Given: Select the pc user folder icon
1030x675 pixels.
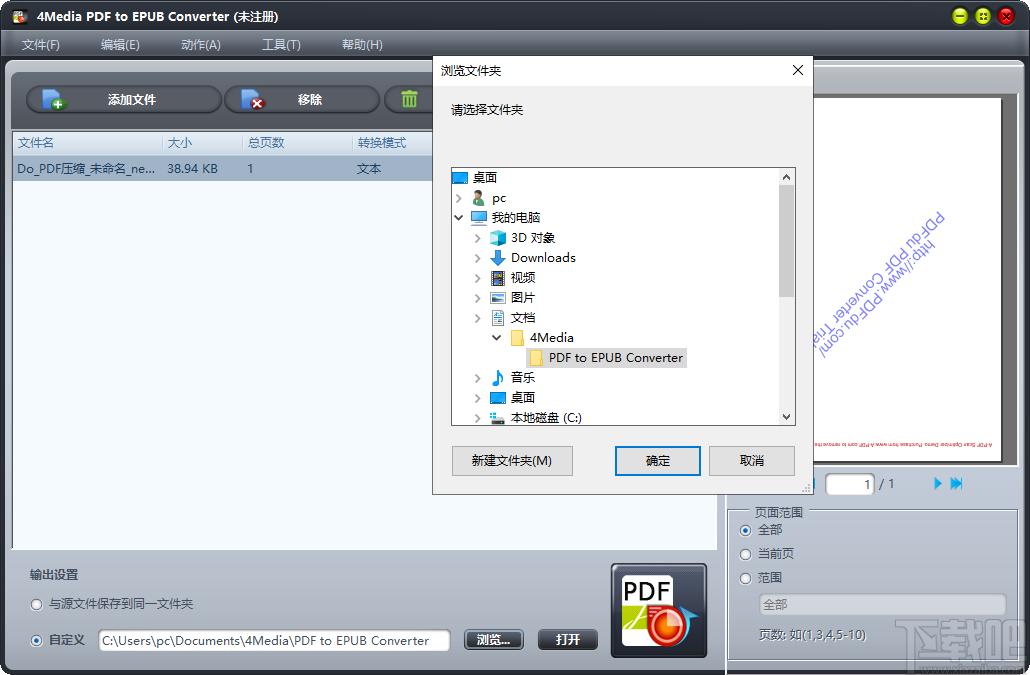Looking at the screenshot, I should [478, 198].
